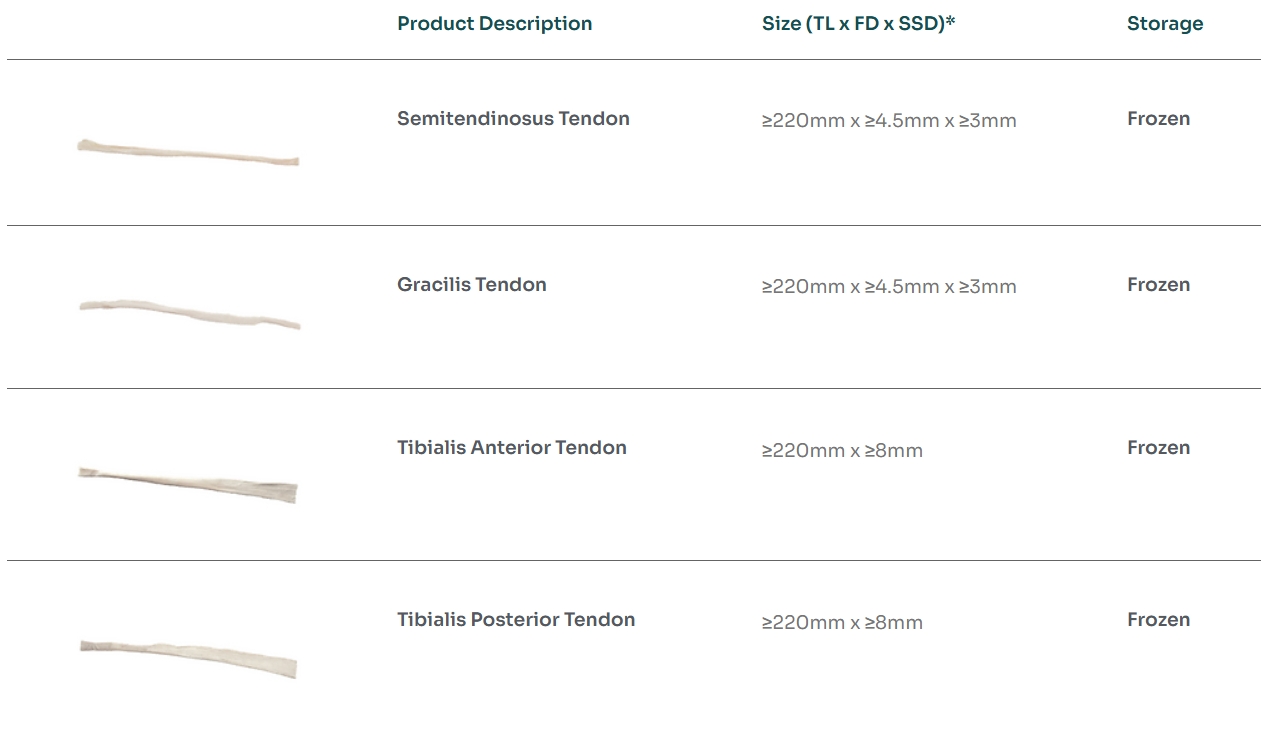Open the Tibialis Anterior Tendon entry

pos(511,447)
